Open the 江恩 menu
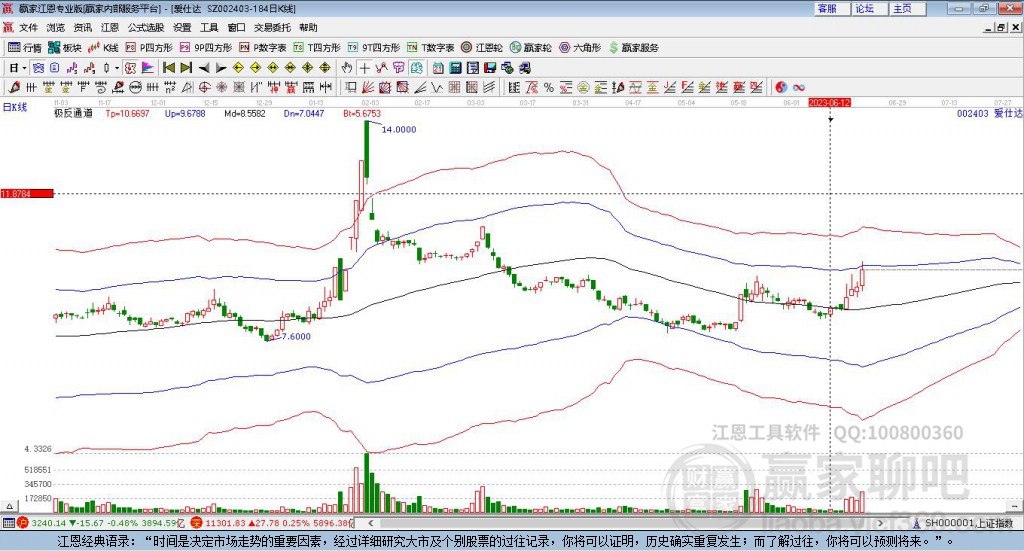This screenshot has width=1024, height=551. [110, 27]
